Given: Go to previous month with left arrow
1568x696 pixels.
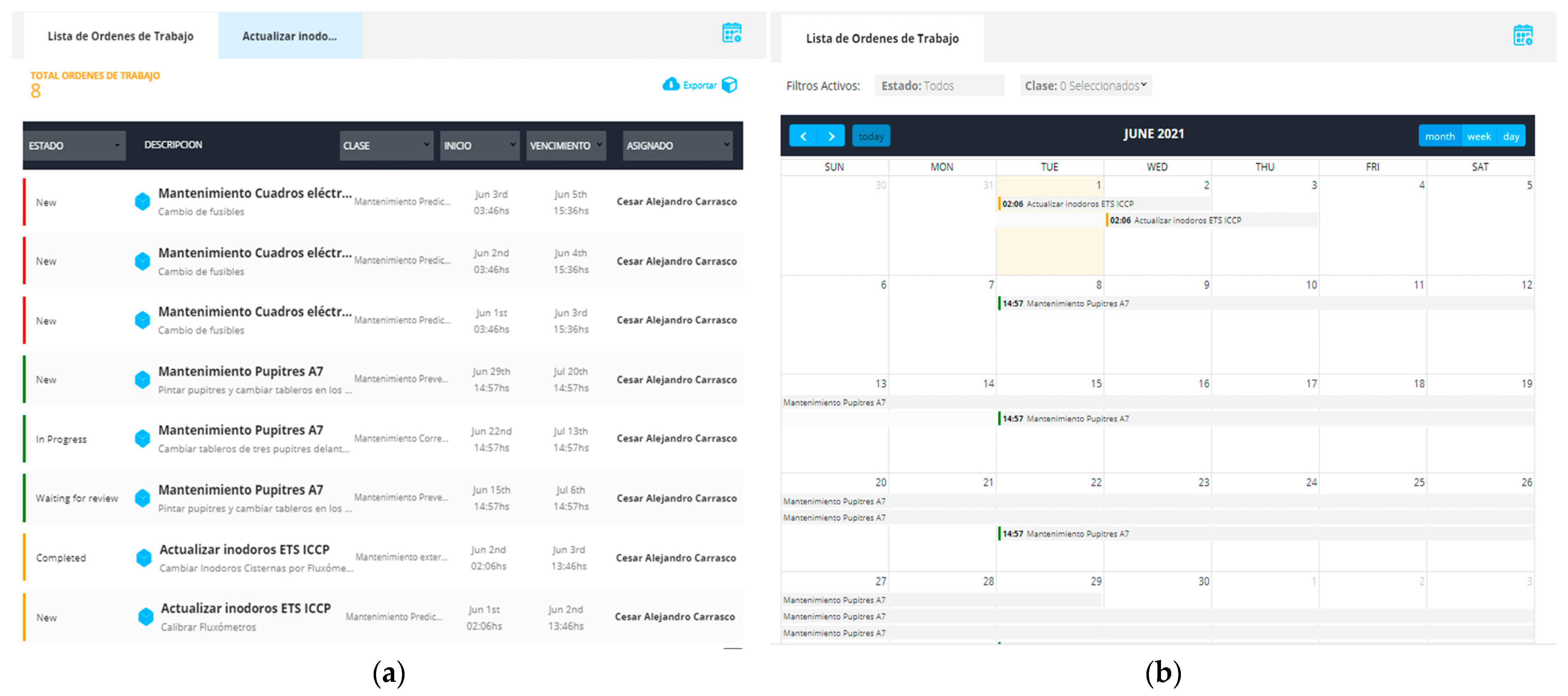Looking at the screenshot, I should [x=803, y=136].
